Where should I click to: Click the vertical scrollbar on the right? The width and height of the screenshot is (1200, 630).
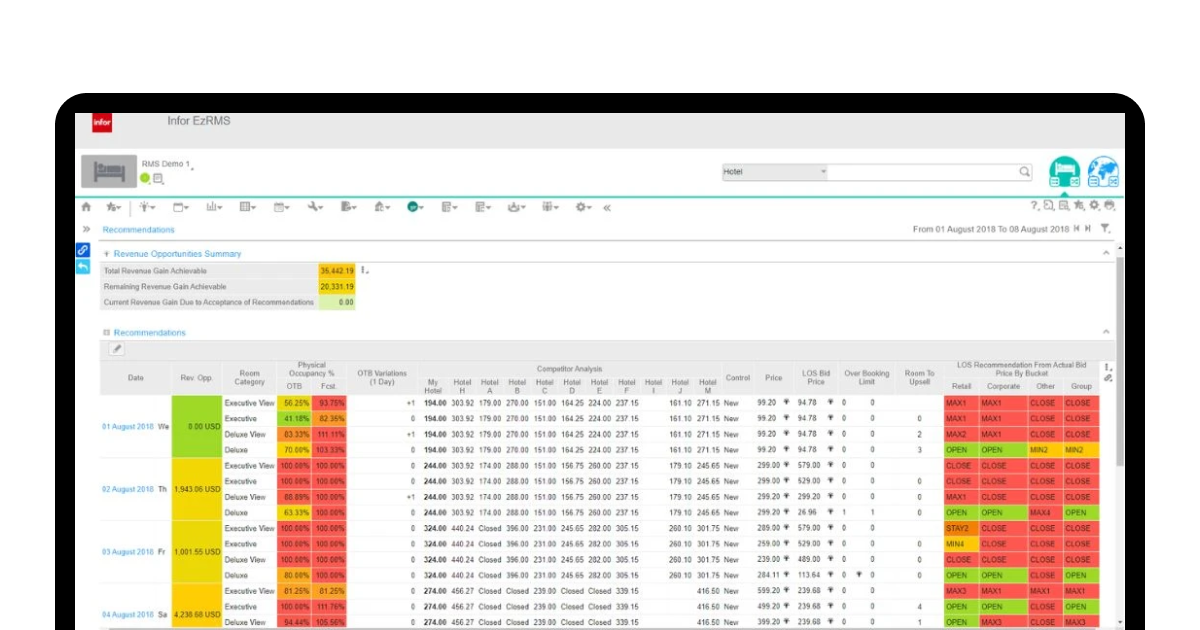(1120, 360)
